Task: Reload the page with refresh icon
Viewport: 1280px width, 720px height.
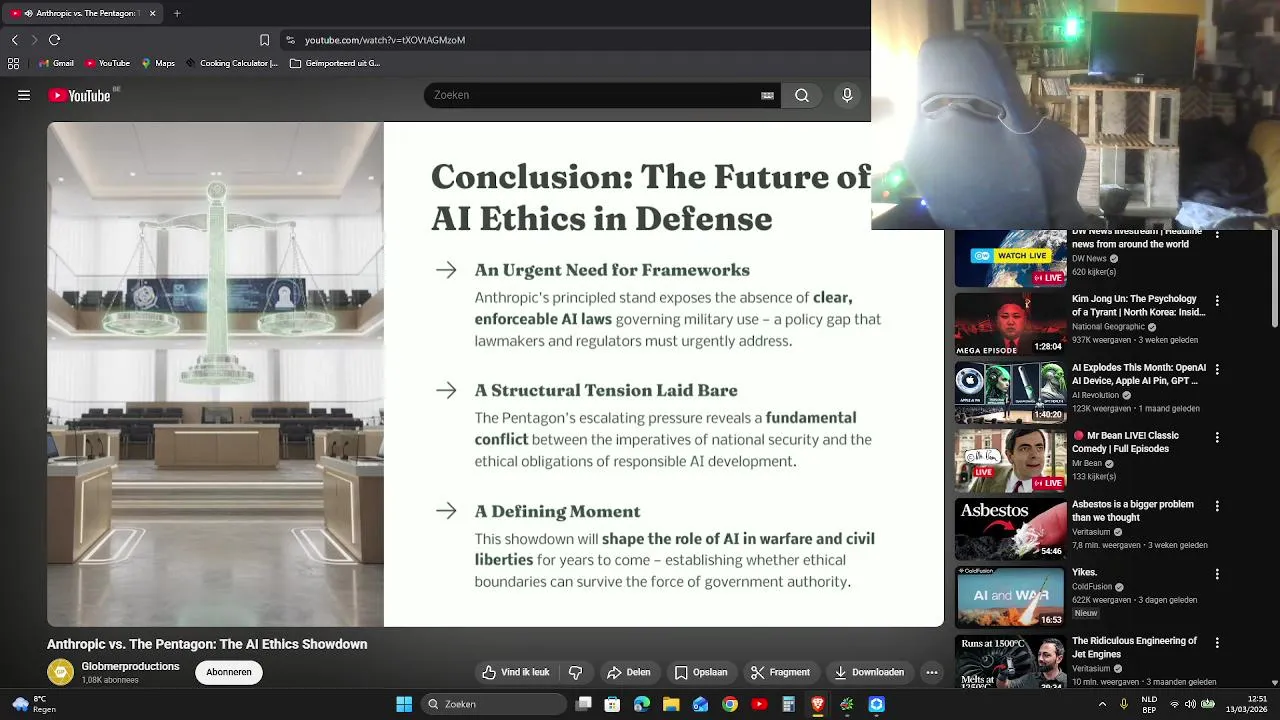Action: coord(54,40)
